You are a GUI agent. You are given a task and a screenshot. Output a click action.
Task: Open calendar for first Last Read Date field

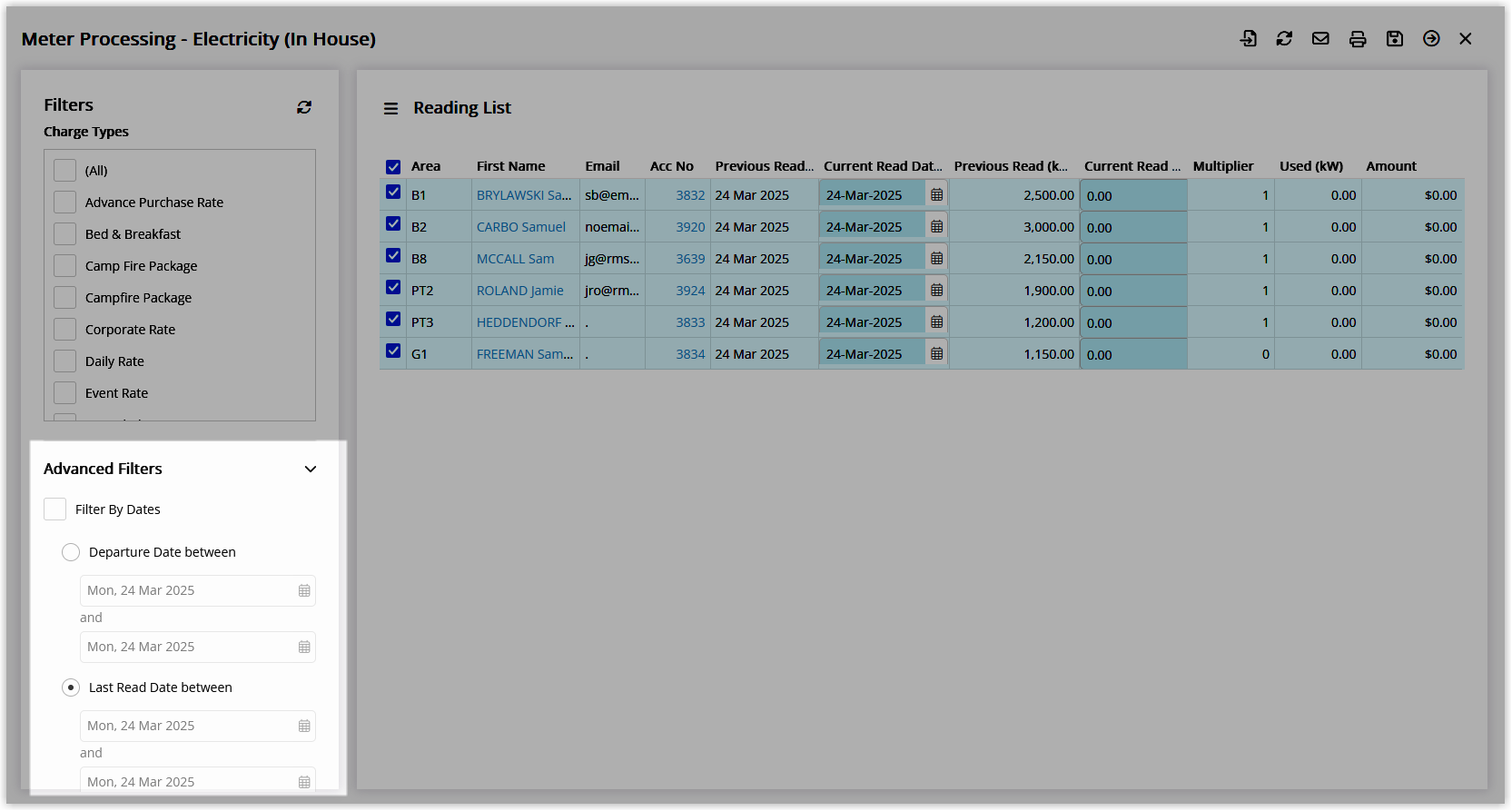tap(304, 726)
